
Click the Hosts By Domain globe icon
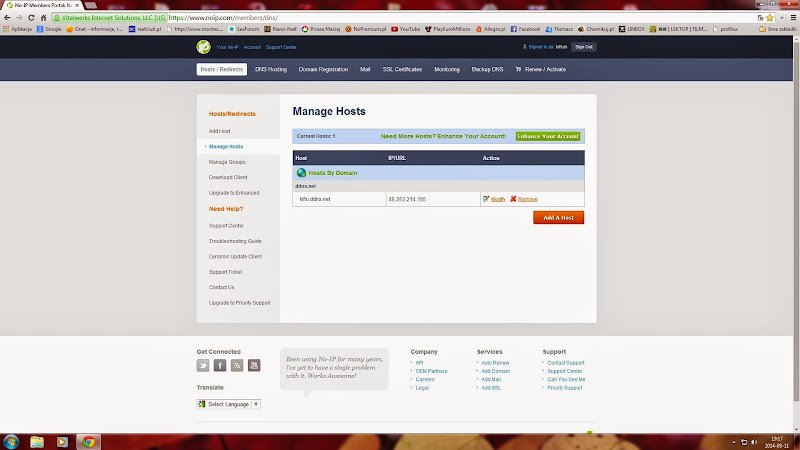tap(301, 173)
